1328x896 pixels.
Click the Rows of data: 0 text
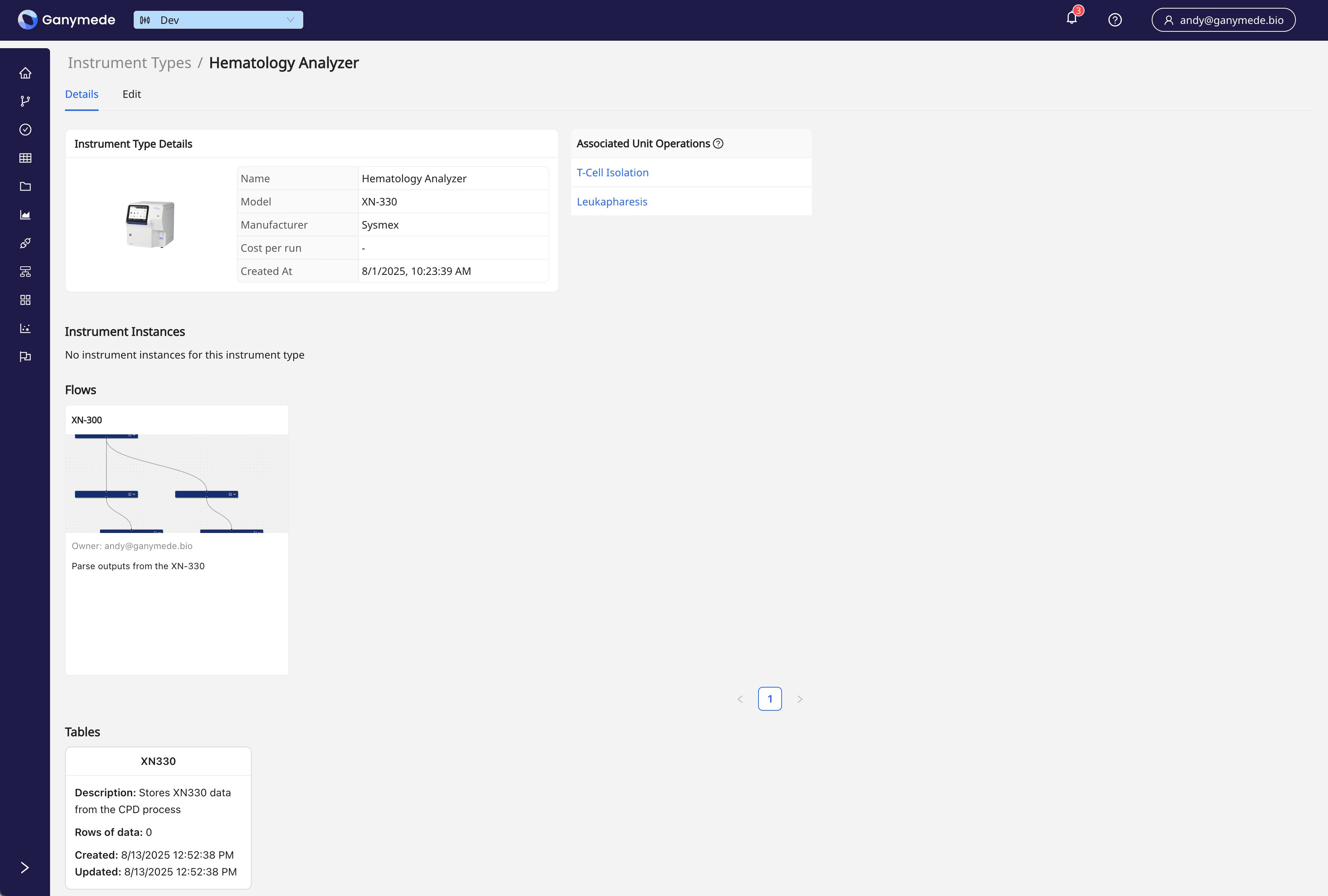(x=113, y=833)
